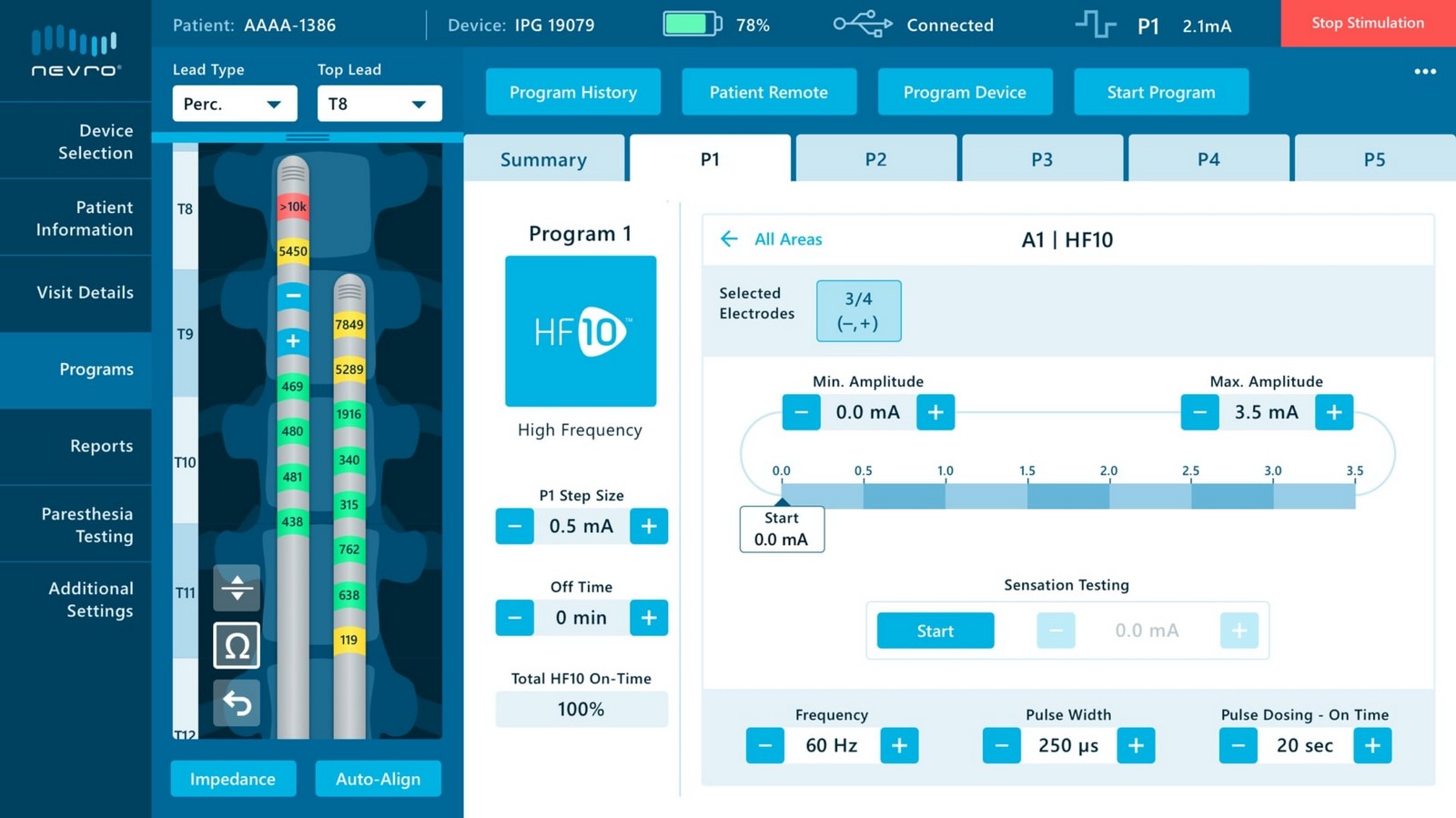Click the undo arrow icon on lead view
This screenshot has height=818, width=1456.
point(237,703)
